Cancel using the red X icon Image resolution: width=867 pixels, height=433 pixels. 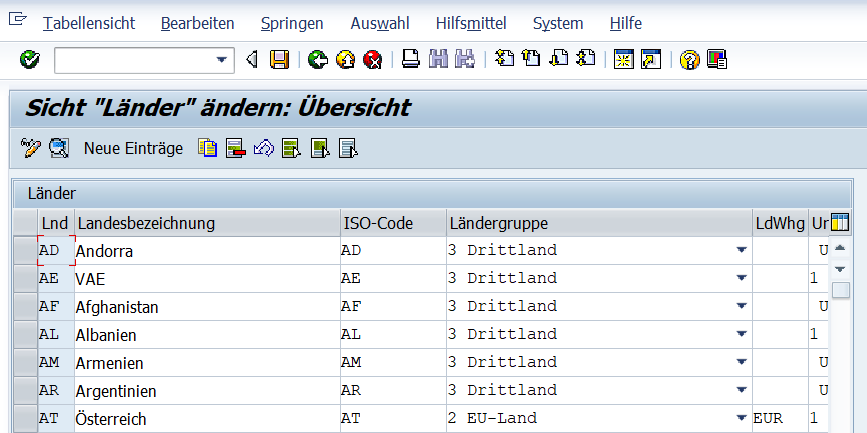tap(373, 59)
